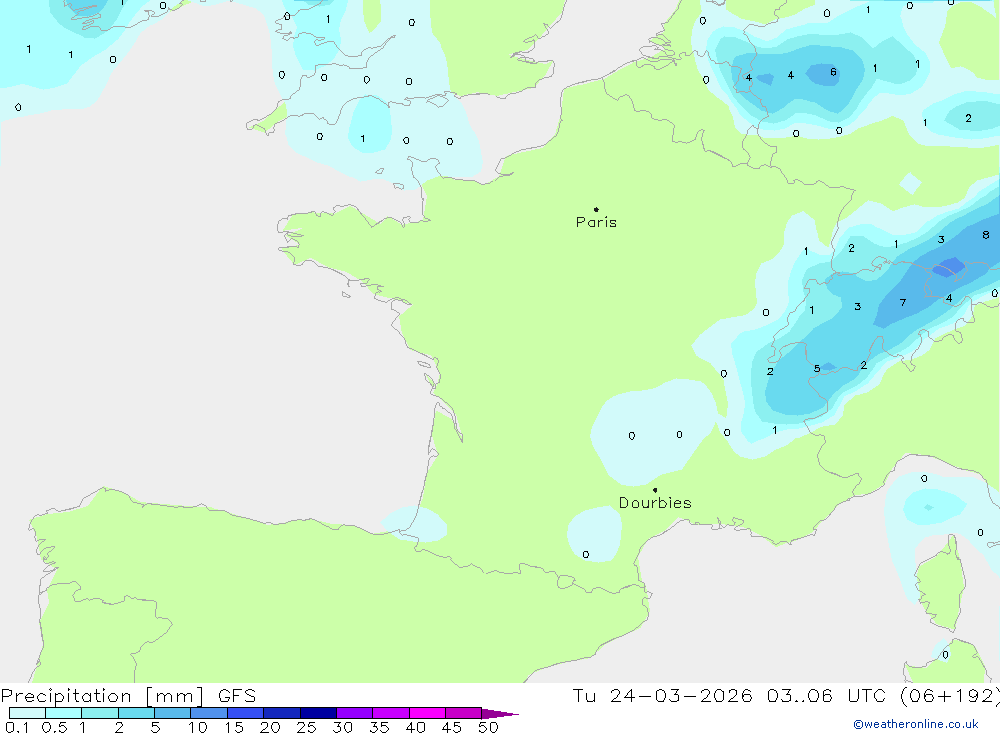Select the 10 mm legend color swatch
Screen dimensions: 1000x733
click(209, 713)
